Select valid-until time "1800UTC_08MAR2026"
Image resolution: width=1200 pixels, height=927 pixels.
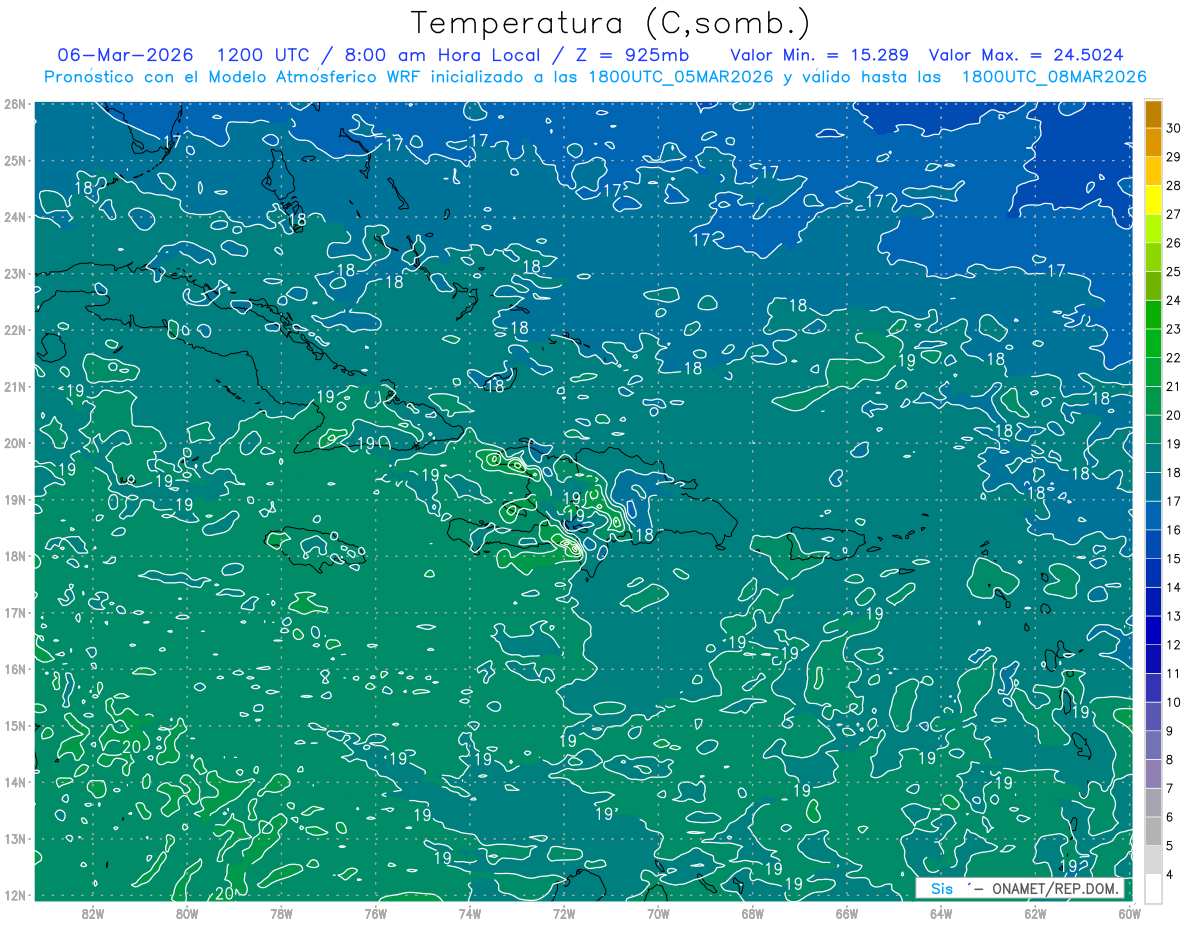pos(1053,76)
